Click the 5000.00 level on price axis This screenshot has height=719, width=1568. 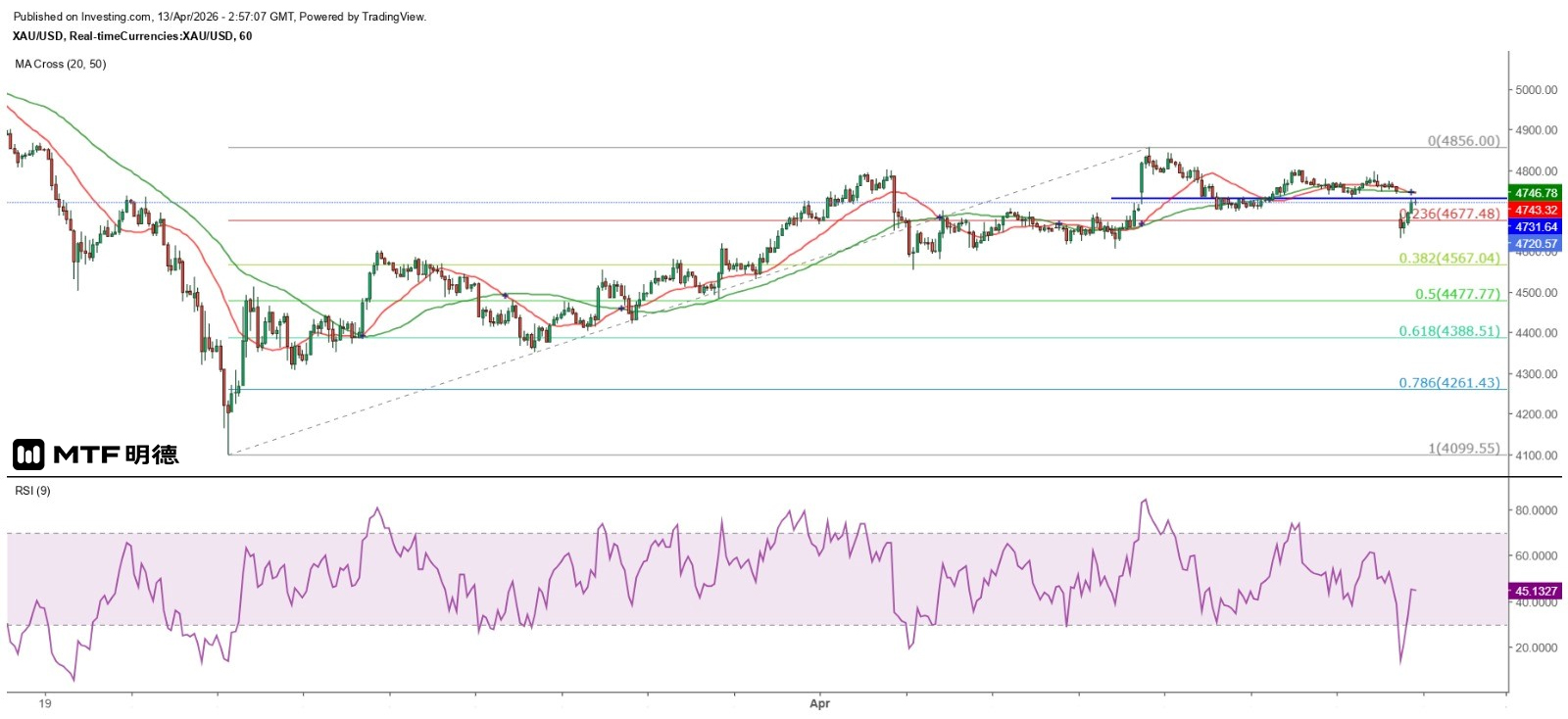(1536, 90)
